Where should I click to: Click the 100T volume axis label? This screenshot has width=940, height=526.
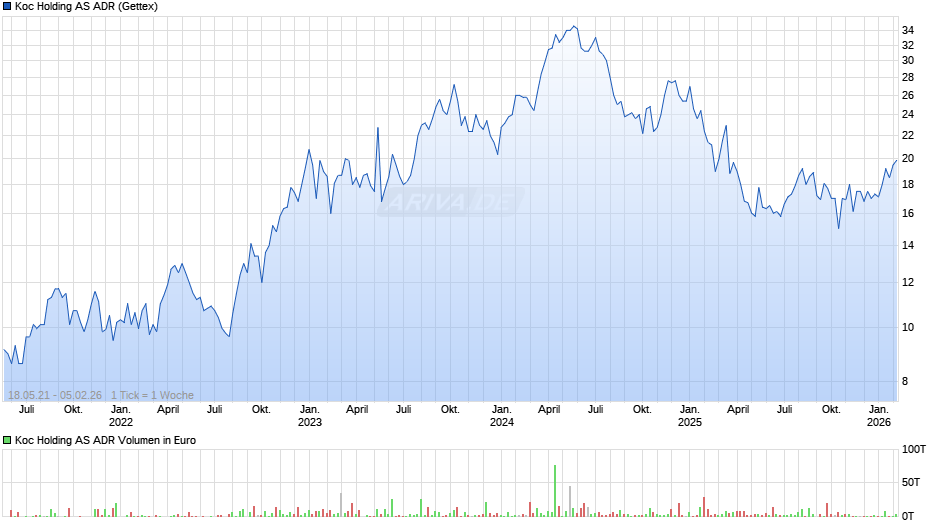[914, 449]
